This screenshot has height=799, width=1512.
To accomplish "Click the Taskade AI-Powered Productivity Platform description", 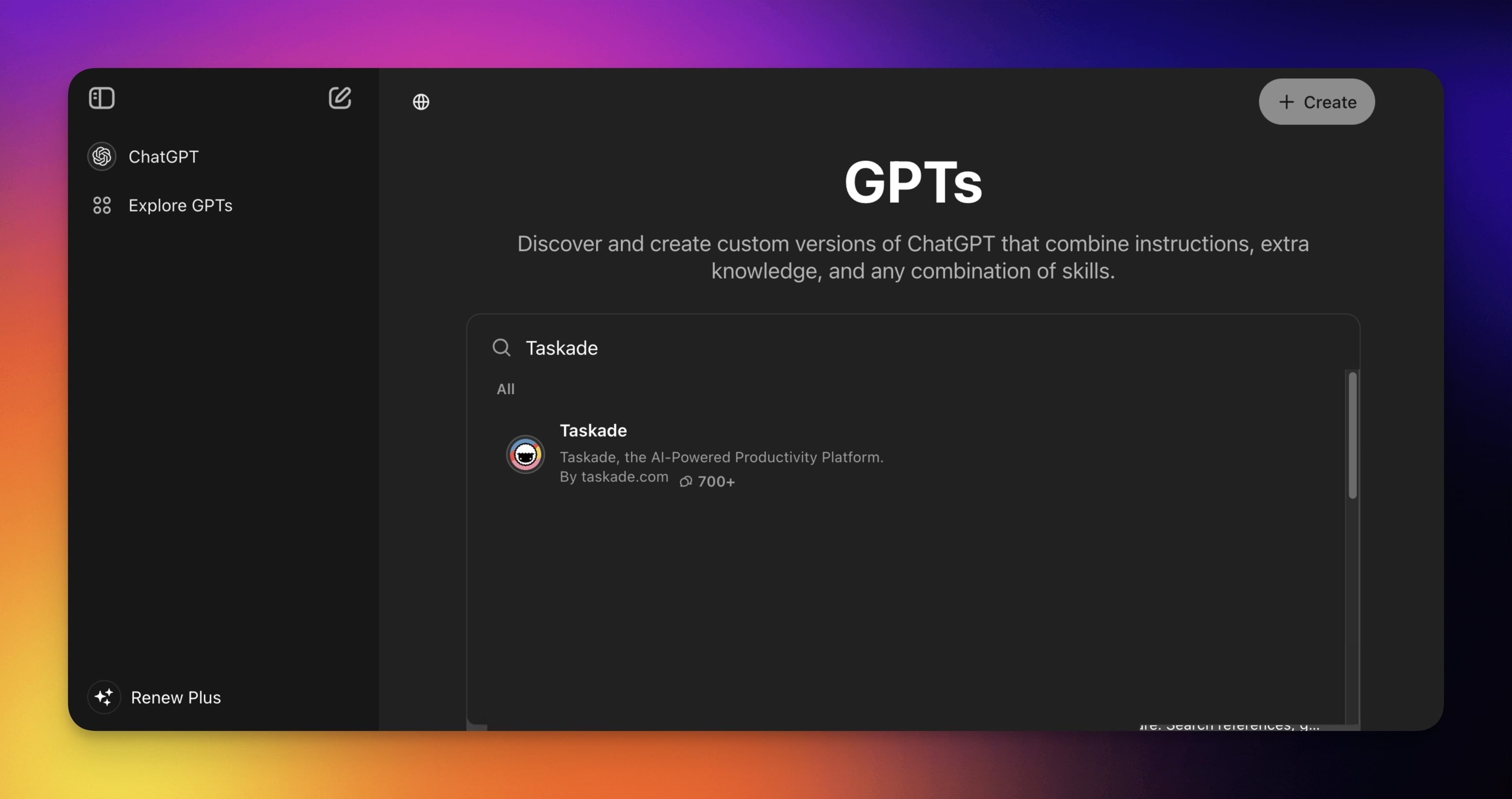I will [721, 457].
